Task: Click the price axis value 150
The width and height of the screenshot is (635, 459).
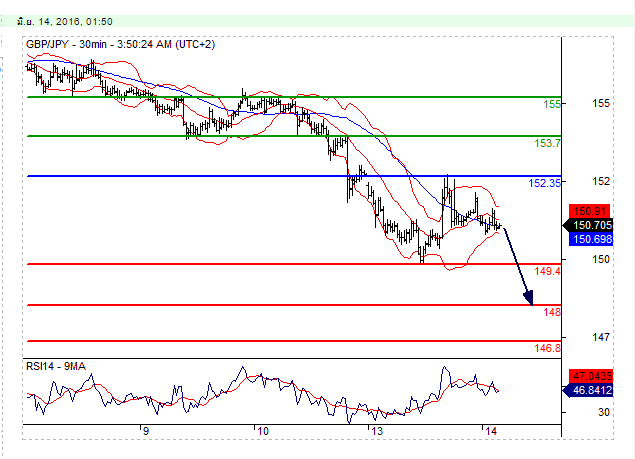Action: [x=601, y=259]
